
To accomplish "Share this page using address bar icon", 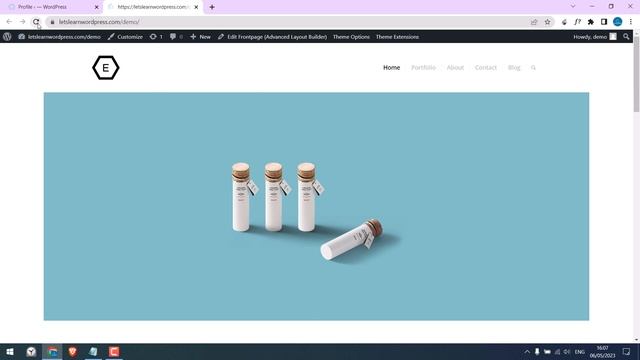I will (x=534, y=22).
